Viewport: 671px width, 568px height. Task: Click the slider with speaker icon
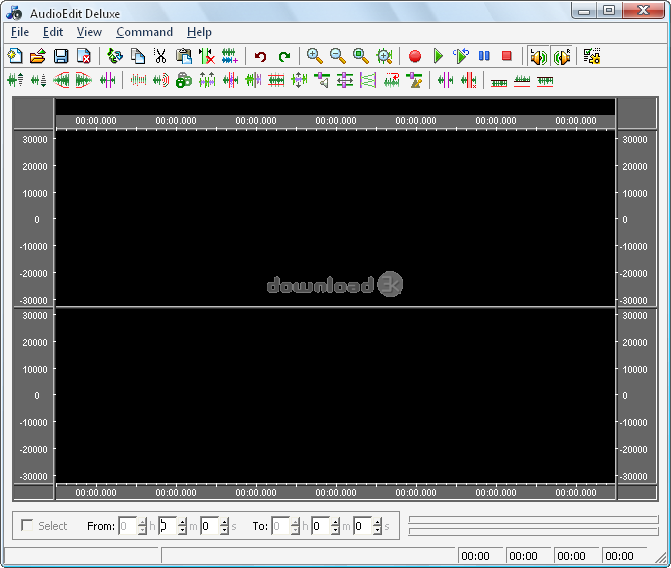322,80
